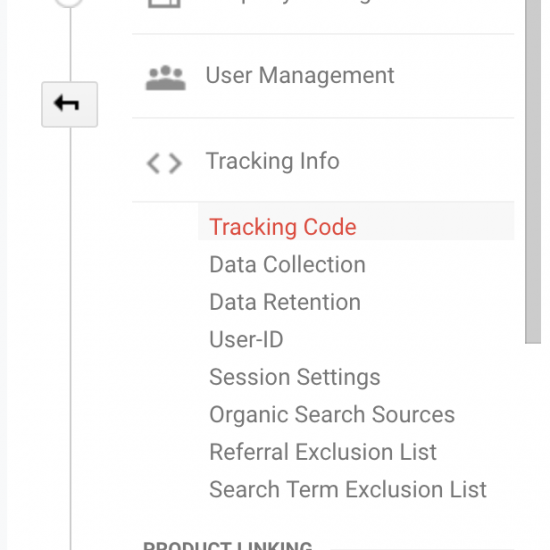Click the vertical scrollbar thumb
Viewport: 550px width, 550px height.
pyautogui.click(x=533, y=171)
